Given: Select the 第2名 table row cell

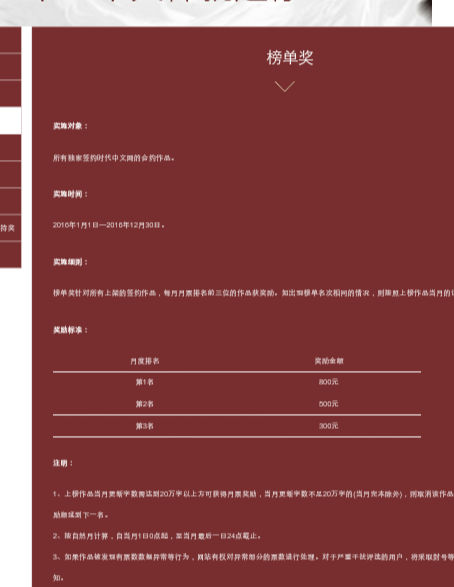Looking at the screenshot, I should point(145,404).
